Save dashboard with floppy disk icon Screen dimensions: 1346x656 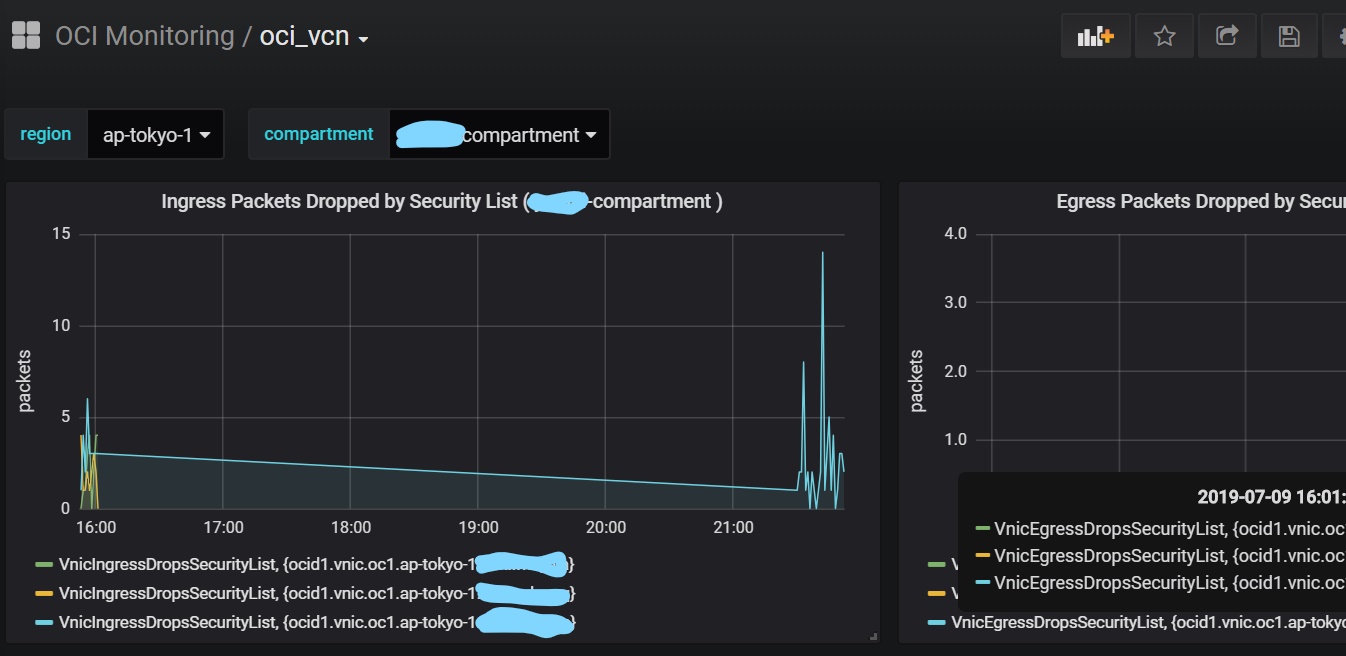pyautogui.click(x=1289, y=36)
